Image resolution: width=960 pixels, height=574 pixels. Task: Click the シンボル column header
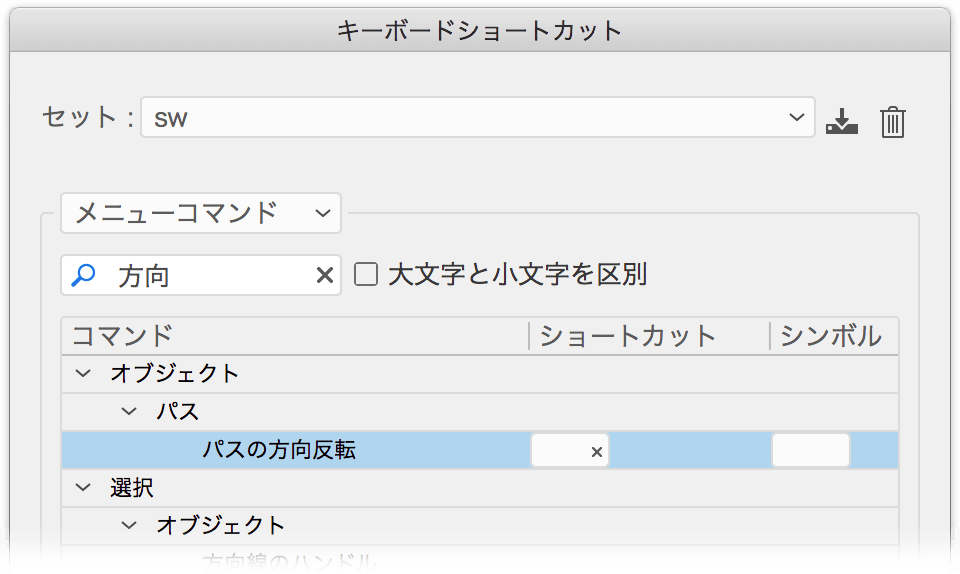point(830,336)
